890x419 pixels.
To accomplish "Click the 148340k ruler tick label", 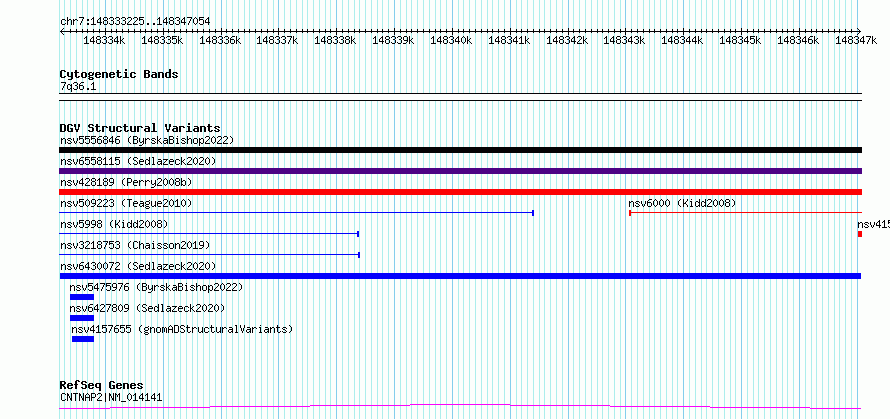I will [x=451, y=40].
